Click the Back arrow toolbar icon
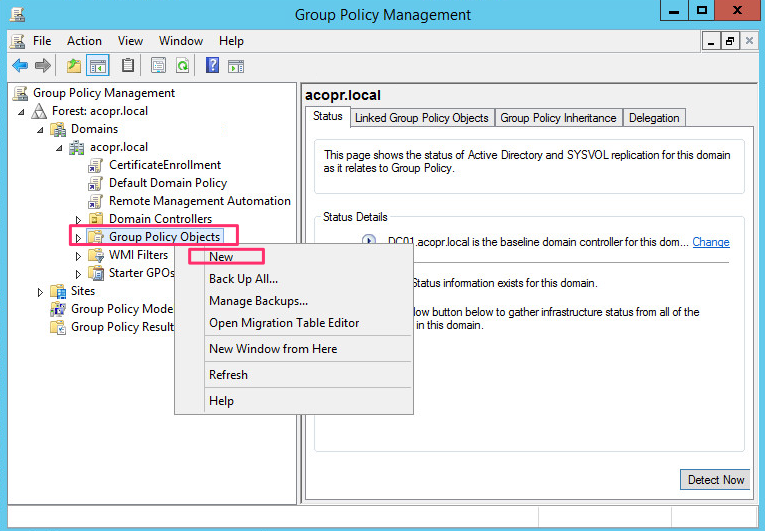The image size is (765, 531). pos(20,65)
